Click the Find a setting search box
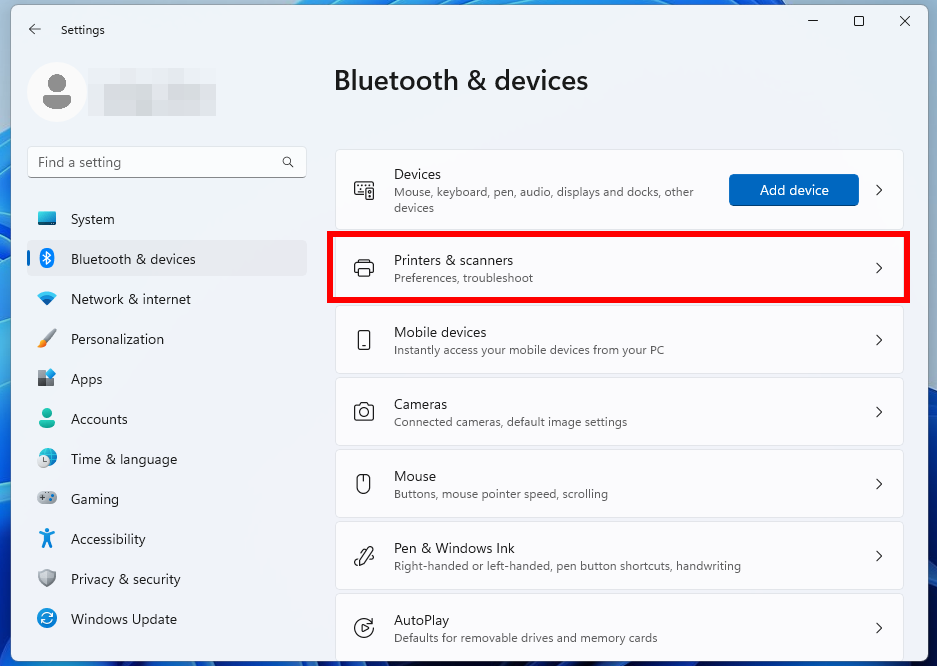Image resolution: width=937 pixels, height=666 pixels. (x=167, y=162)
